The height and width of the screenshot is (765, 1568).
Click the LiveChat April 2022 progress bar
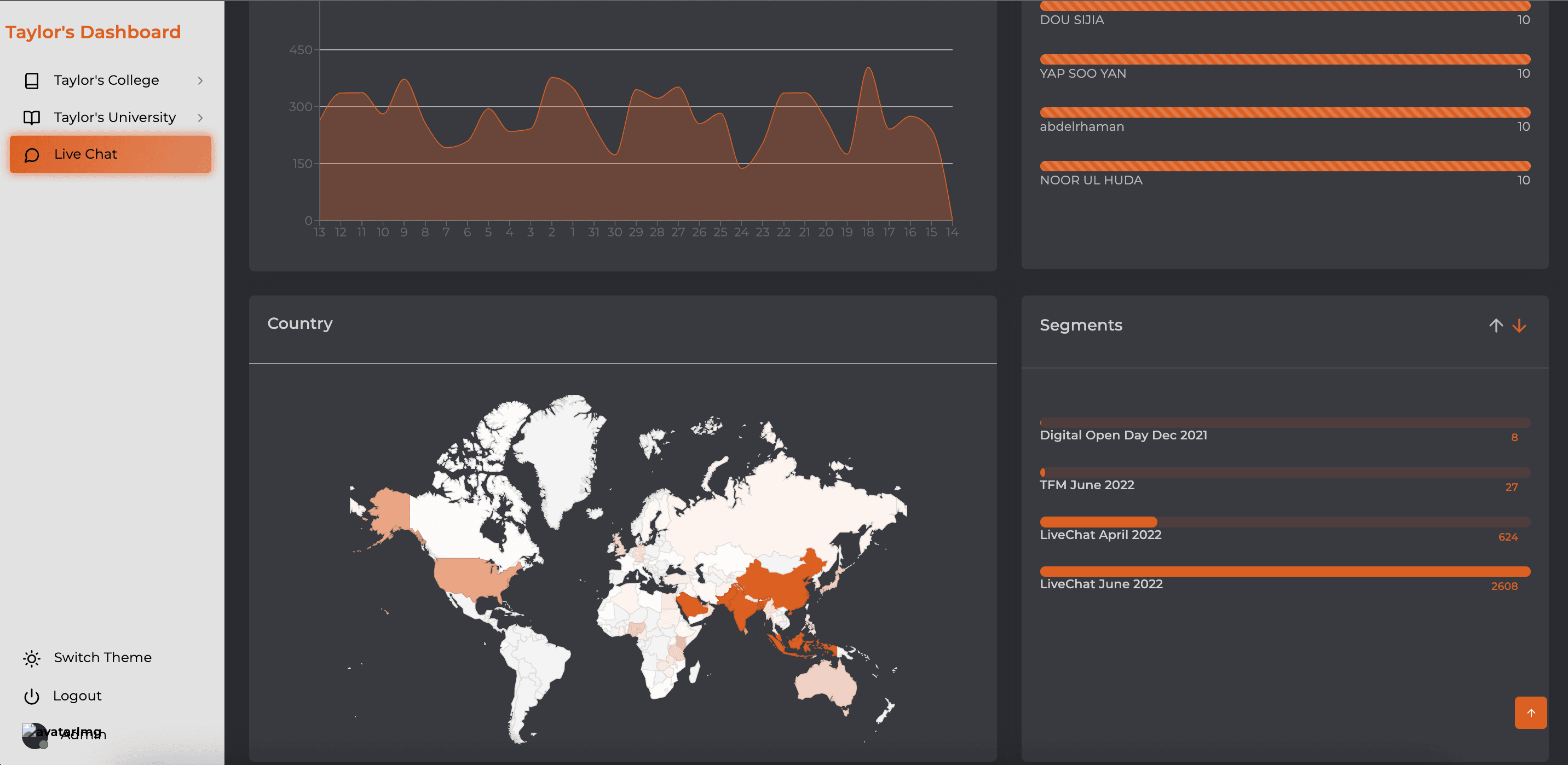point(1284,521)
